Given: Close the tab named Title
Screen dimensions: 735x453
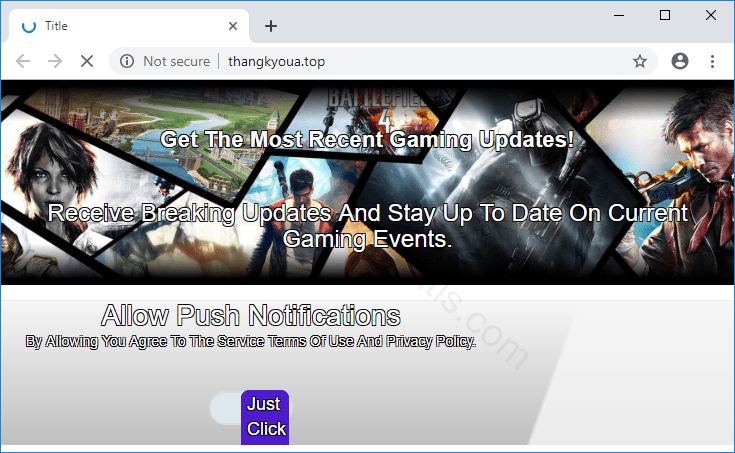Looking at the screenshot, I should 233,26.
